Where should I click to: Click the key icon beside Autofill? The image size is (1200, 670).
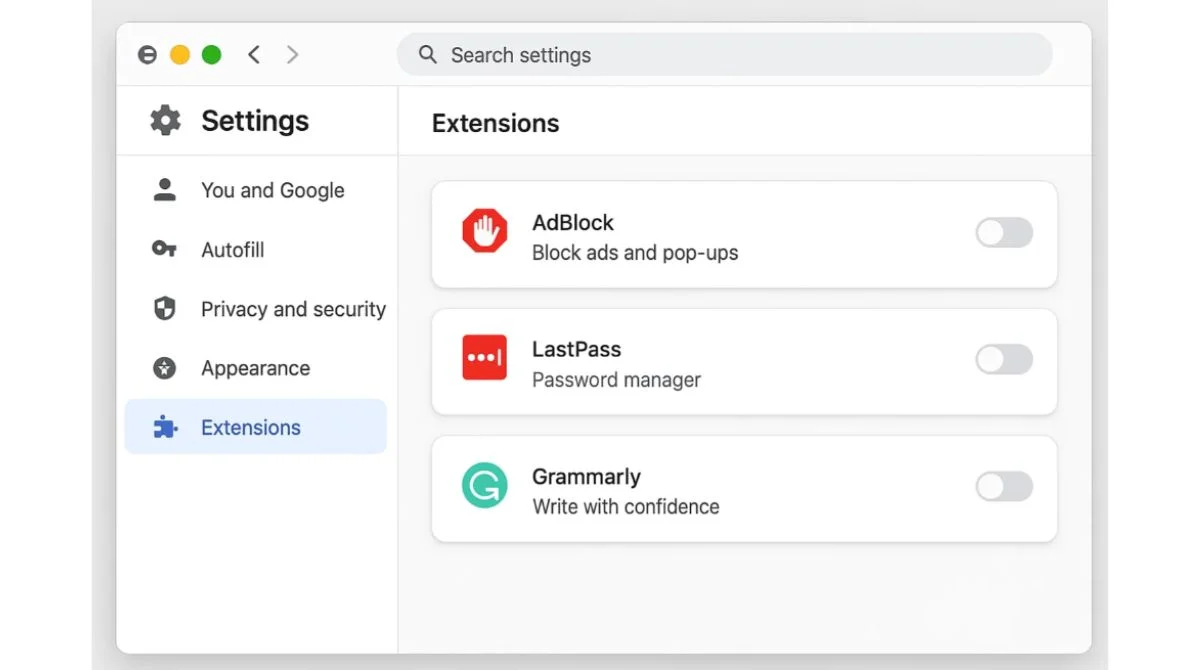click(x=164, y=249)
